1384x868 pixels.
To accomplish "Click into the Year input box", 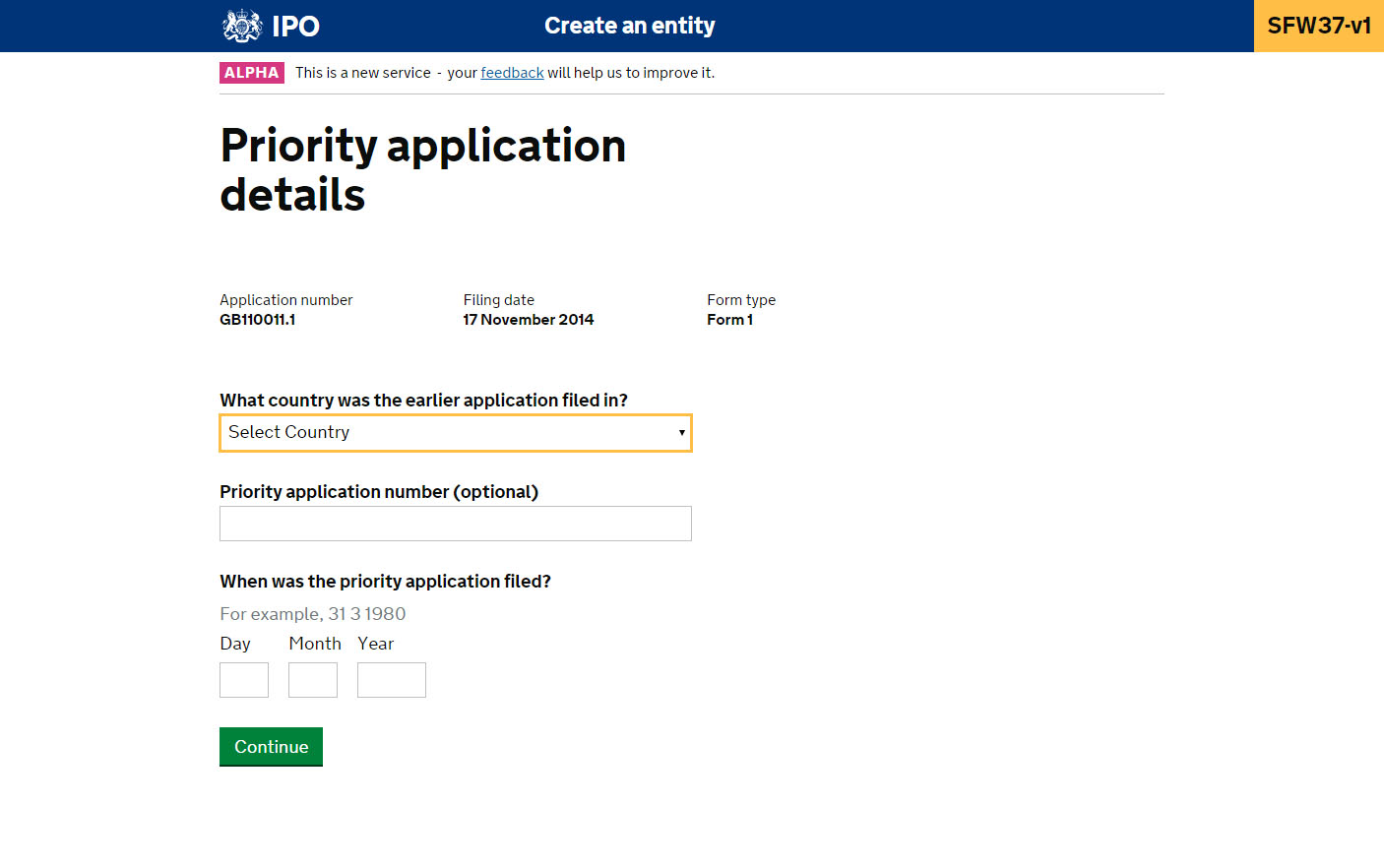I will point(391,680).
